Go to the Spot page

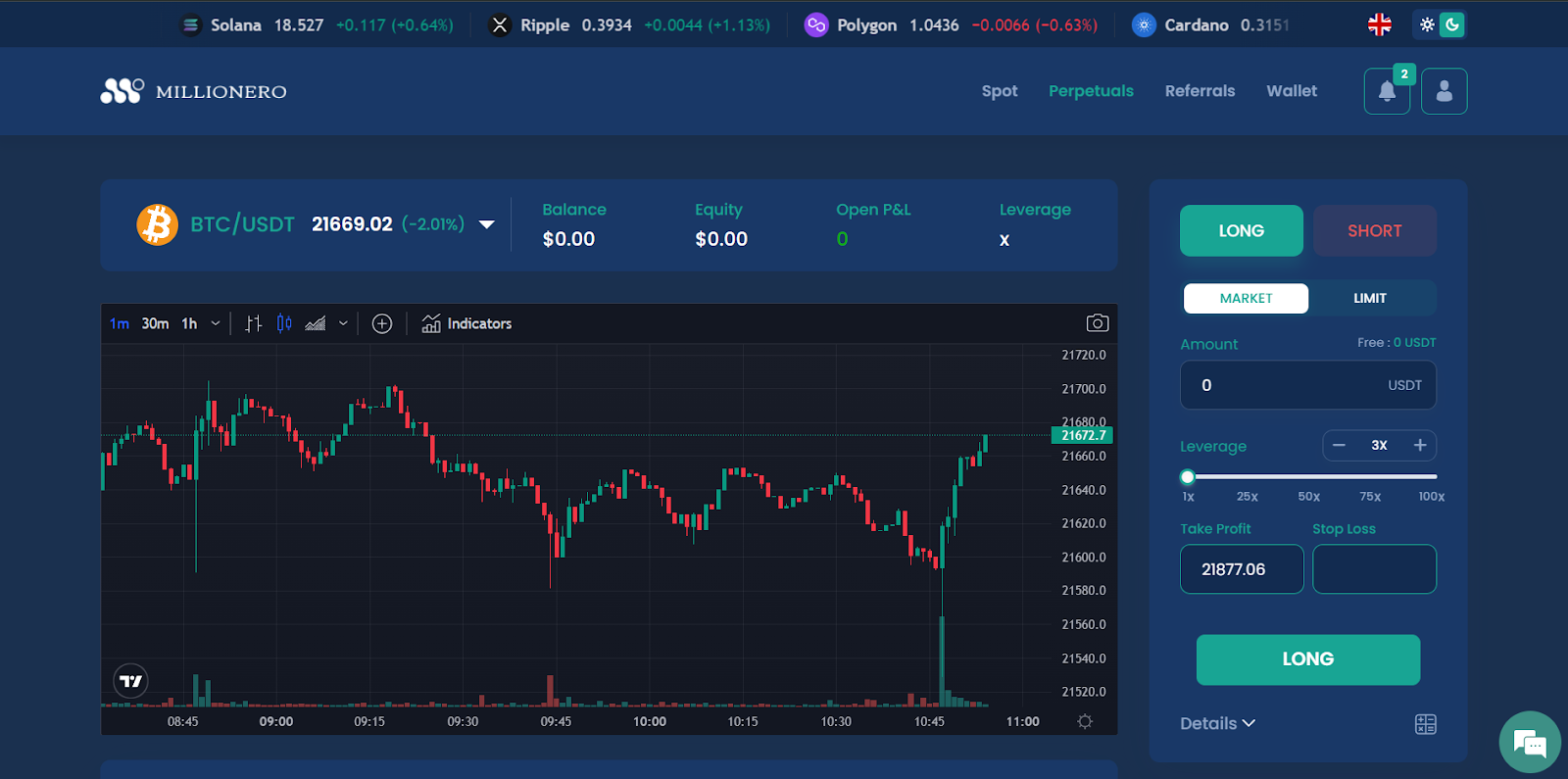[x=1000, y=91]
